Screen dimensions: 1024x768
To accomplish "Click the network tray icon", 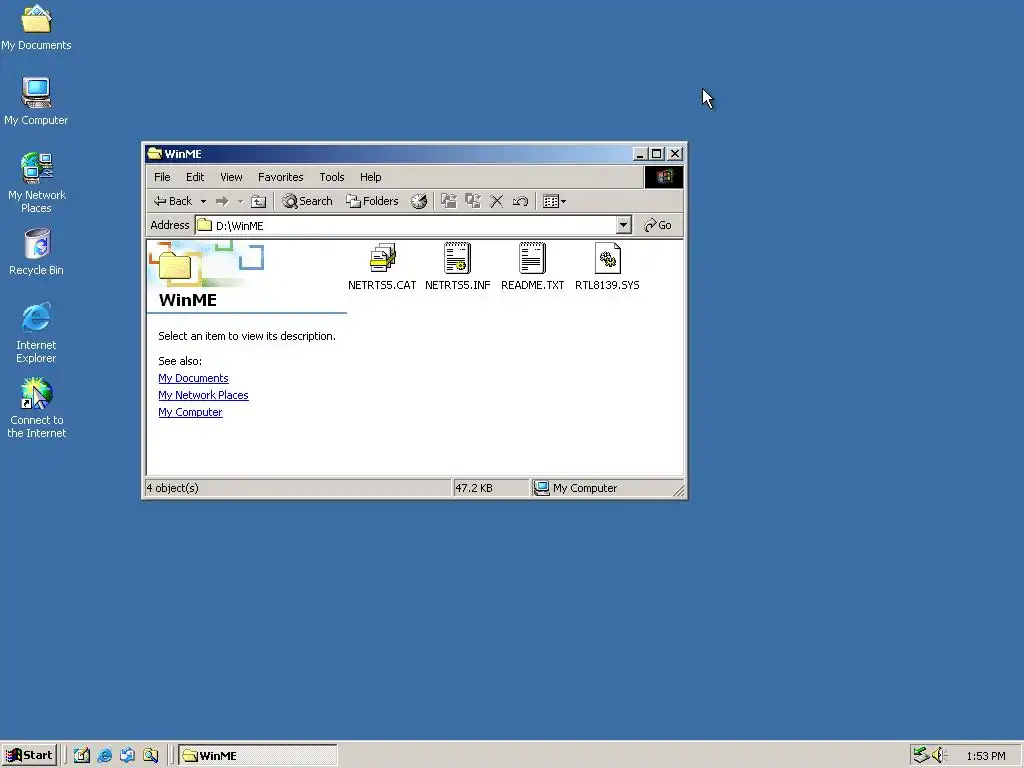I will click(921, 756).
